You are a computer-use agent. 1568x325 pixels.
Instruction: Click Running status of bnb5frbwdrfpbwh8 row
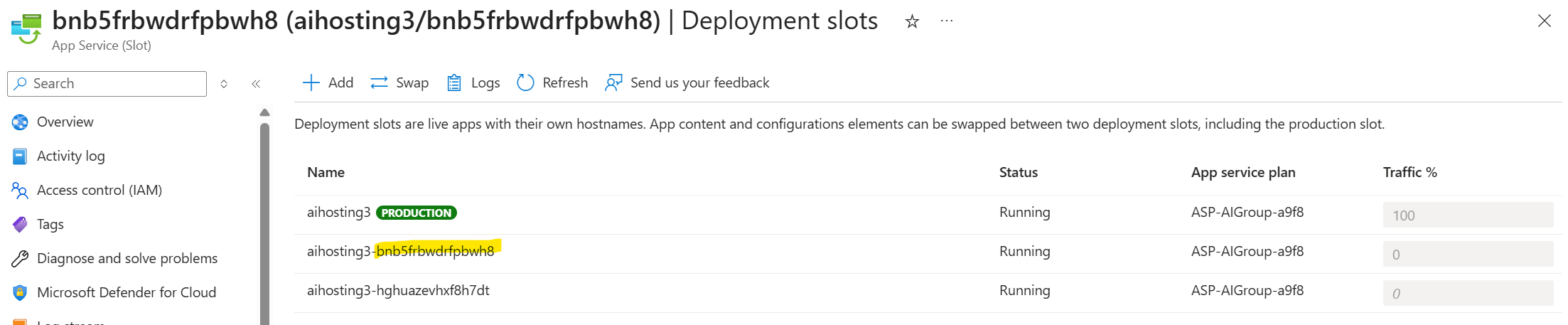click(x=1024, y=251)
